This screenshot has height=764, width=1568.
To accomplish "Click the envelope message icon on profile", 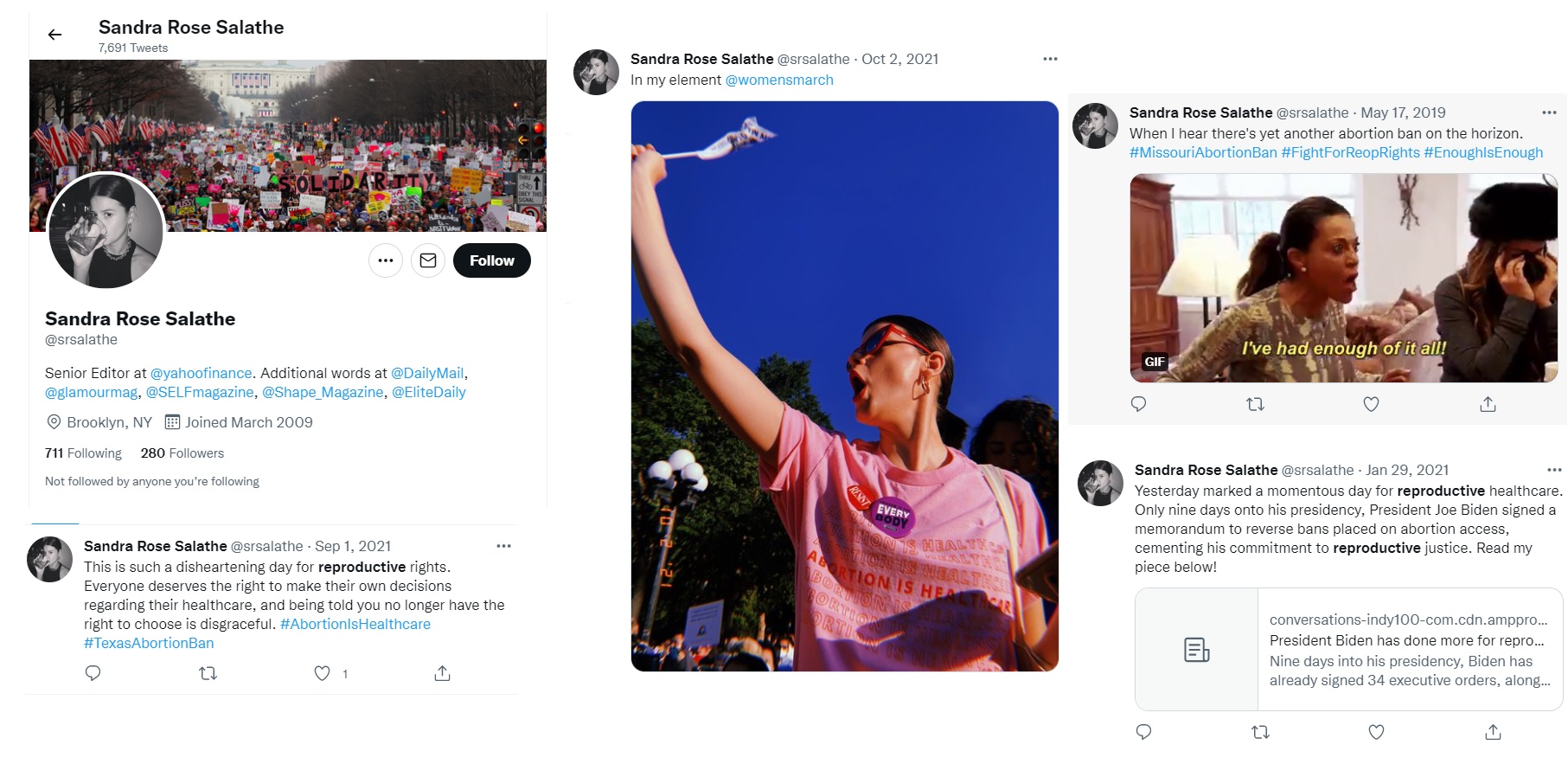I will point(428,260).
